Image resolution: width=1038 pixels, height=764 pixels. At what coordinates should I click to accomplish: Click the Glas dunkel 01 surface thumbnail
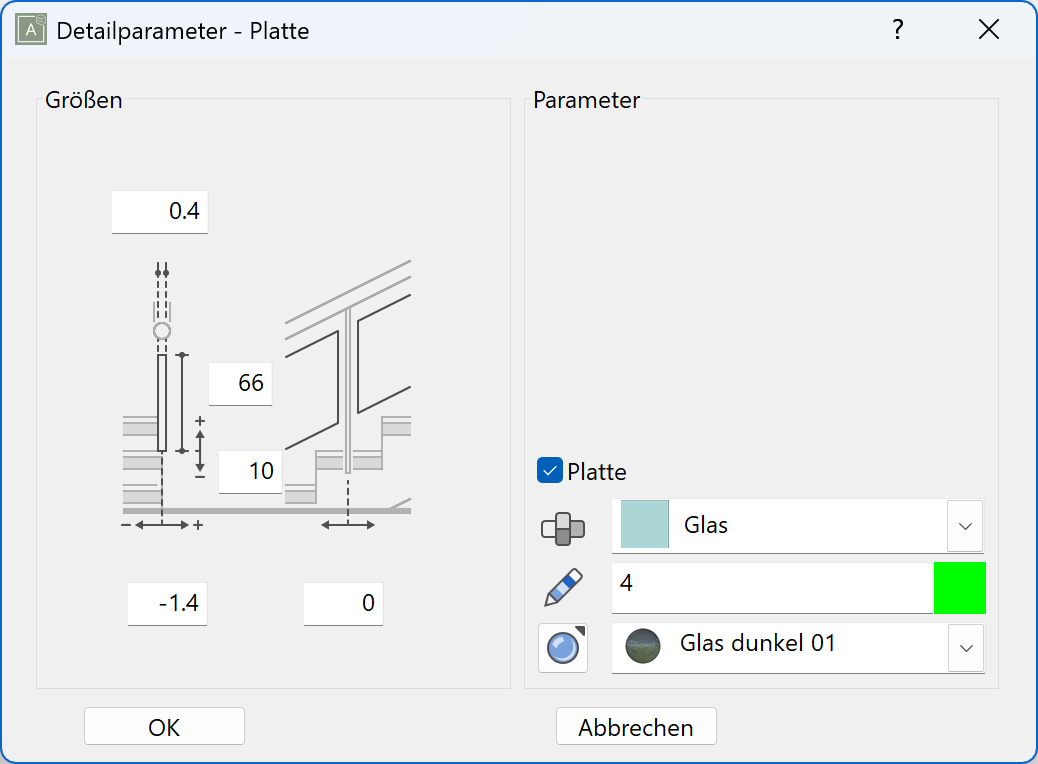[643, 646]
